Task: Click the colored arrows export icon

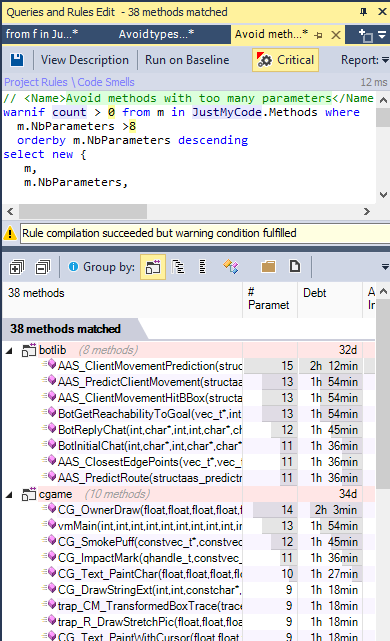Action: click(x=231, y=267)
